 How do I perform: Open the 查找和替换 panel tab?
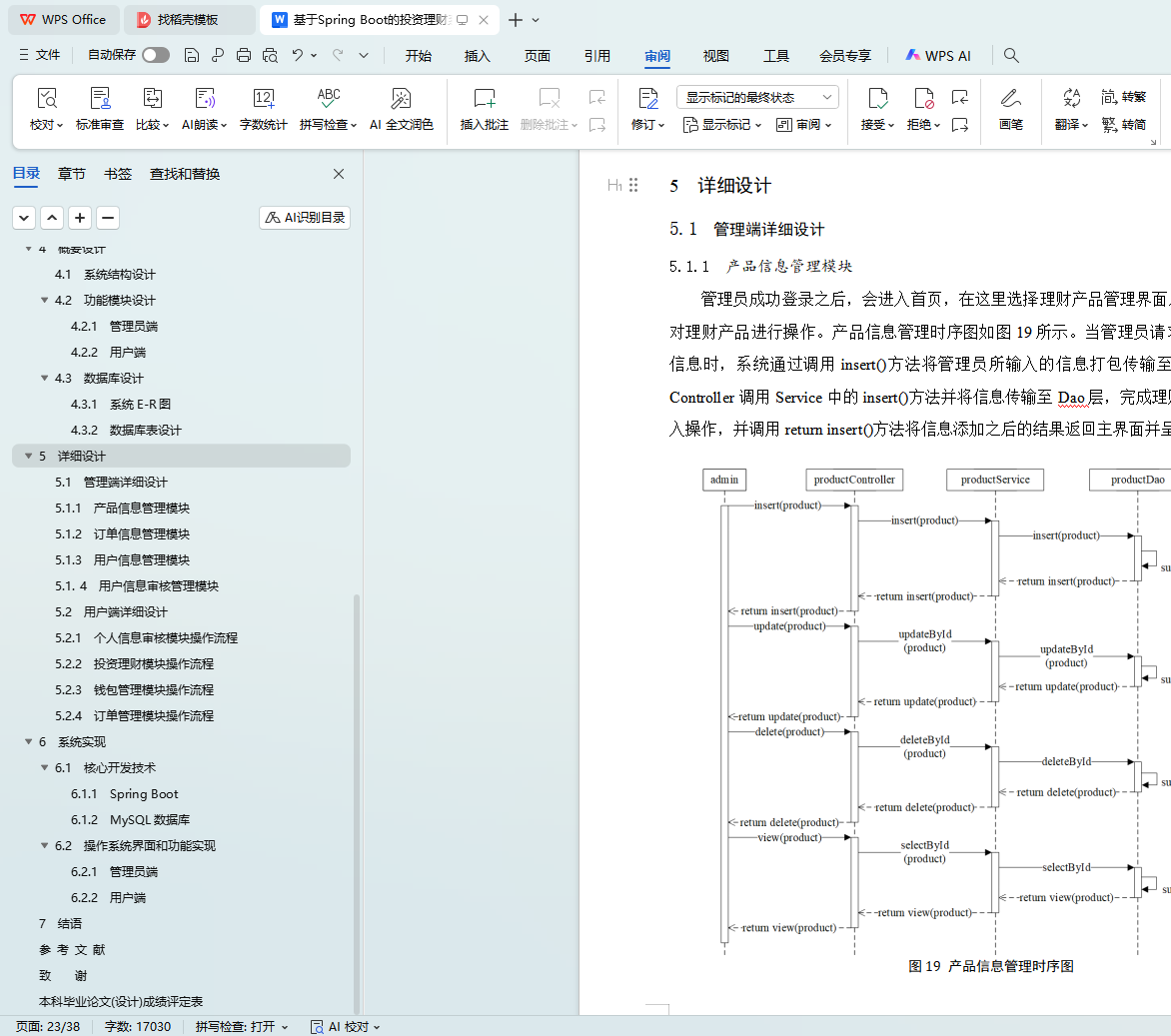[185, 174]
